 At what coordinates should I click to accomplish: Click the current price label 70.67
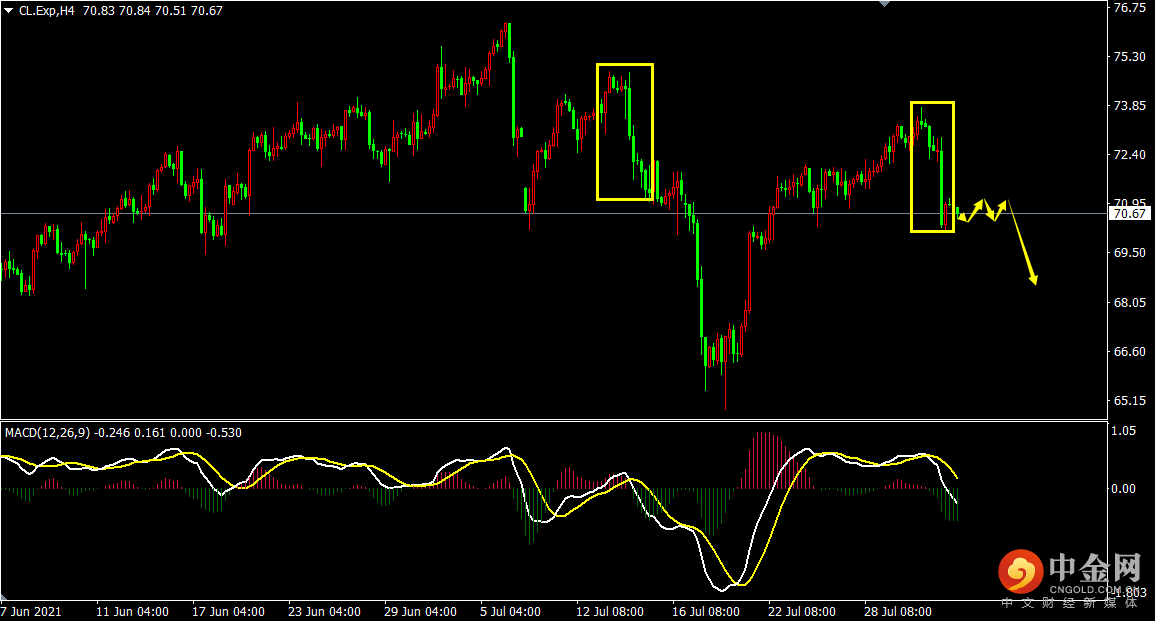(x=1129, y=214)
